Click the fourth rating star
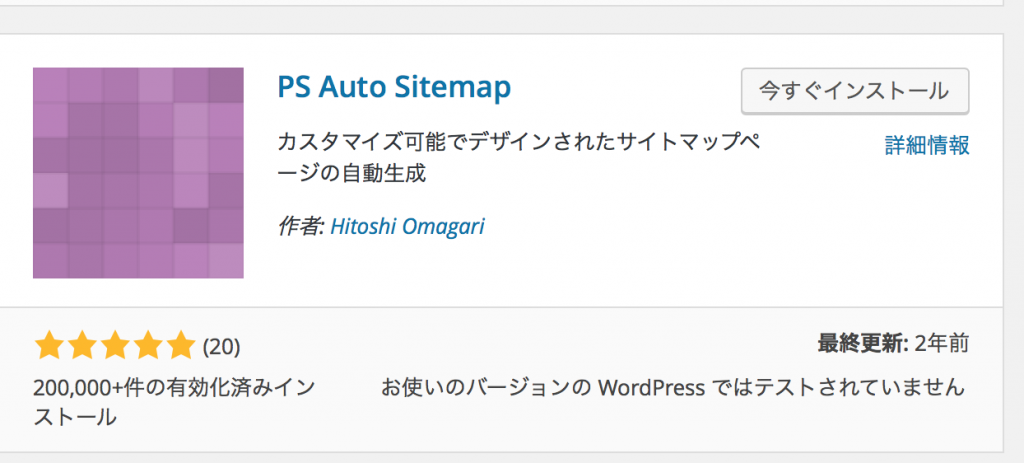The height and width of the screenshot is (463, 1024). [147, 347]
